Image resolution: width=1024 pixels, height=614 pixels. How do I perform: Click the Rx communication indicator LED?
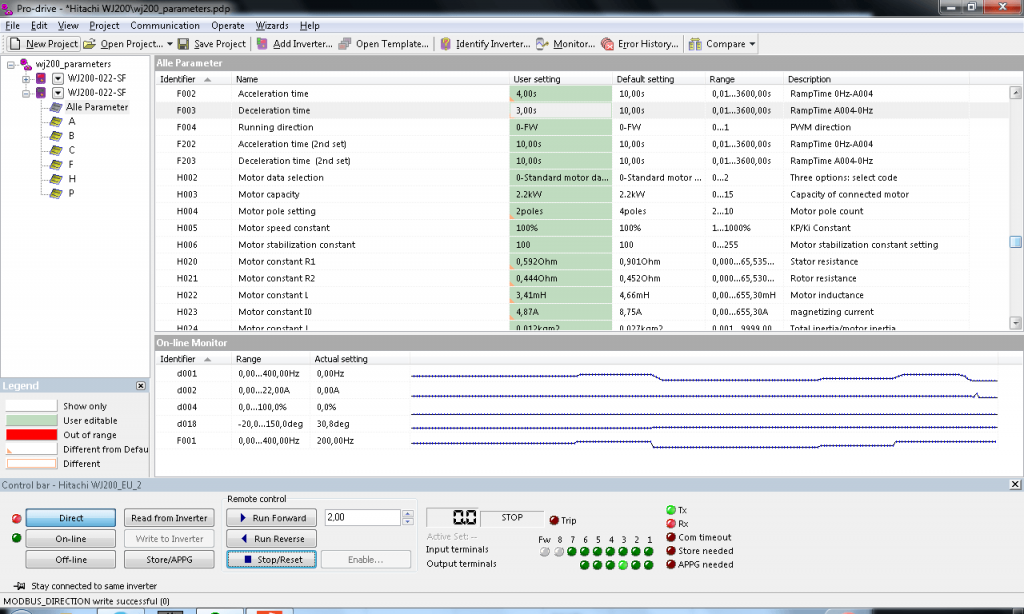click(671, 523)
